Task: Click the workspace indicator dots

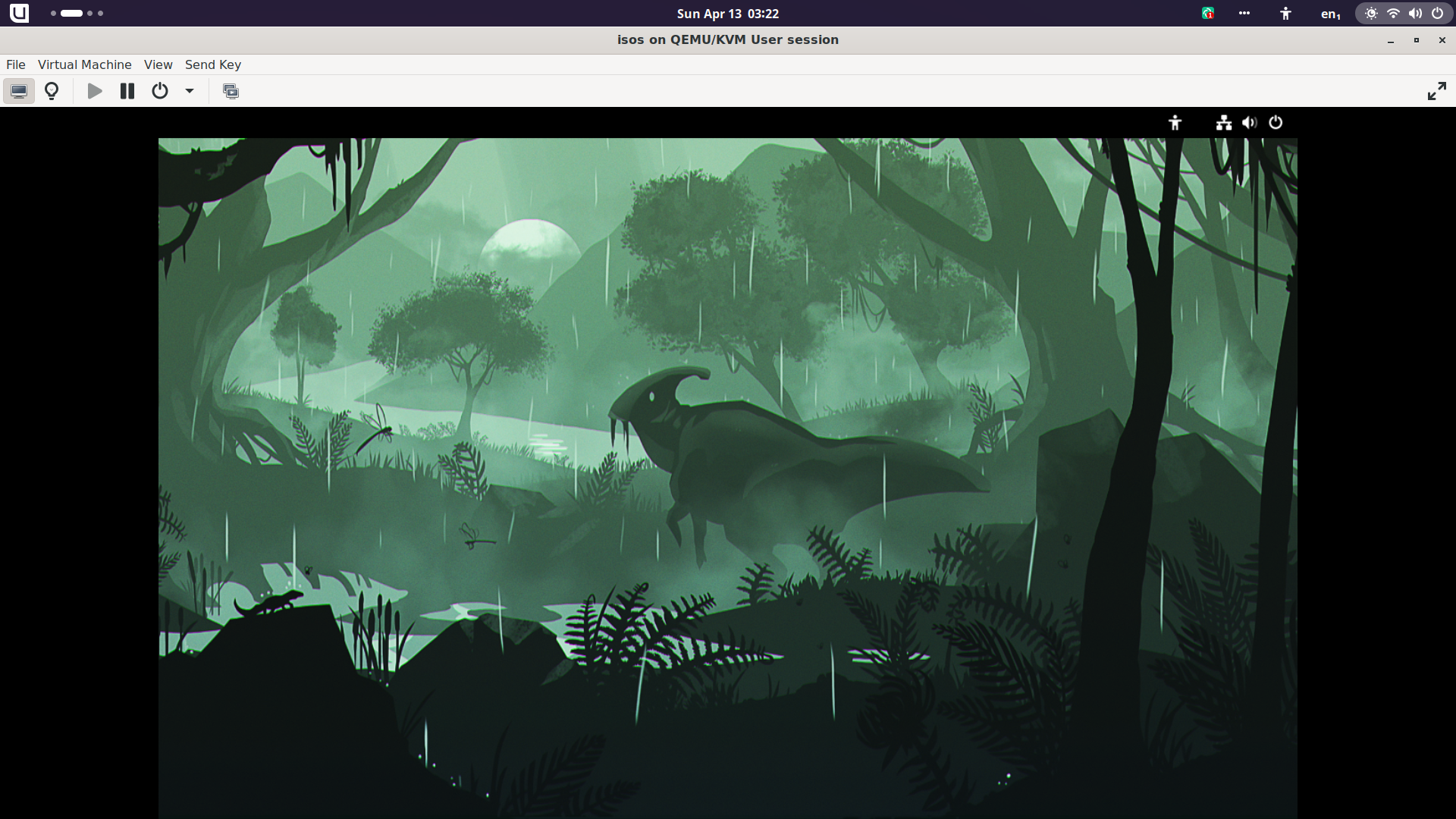Action: [77, 14]
